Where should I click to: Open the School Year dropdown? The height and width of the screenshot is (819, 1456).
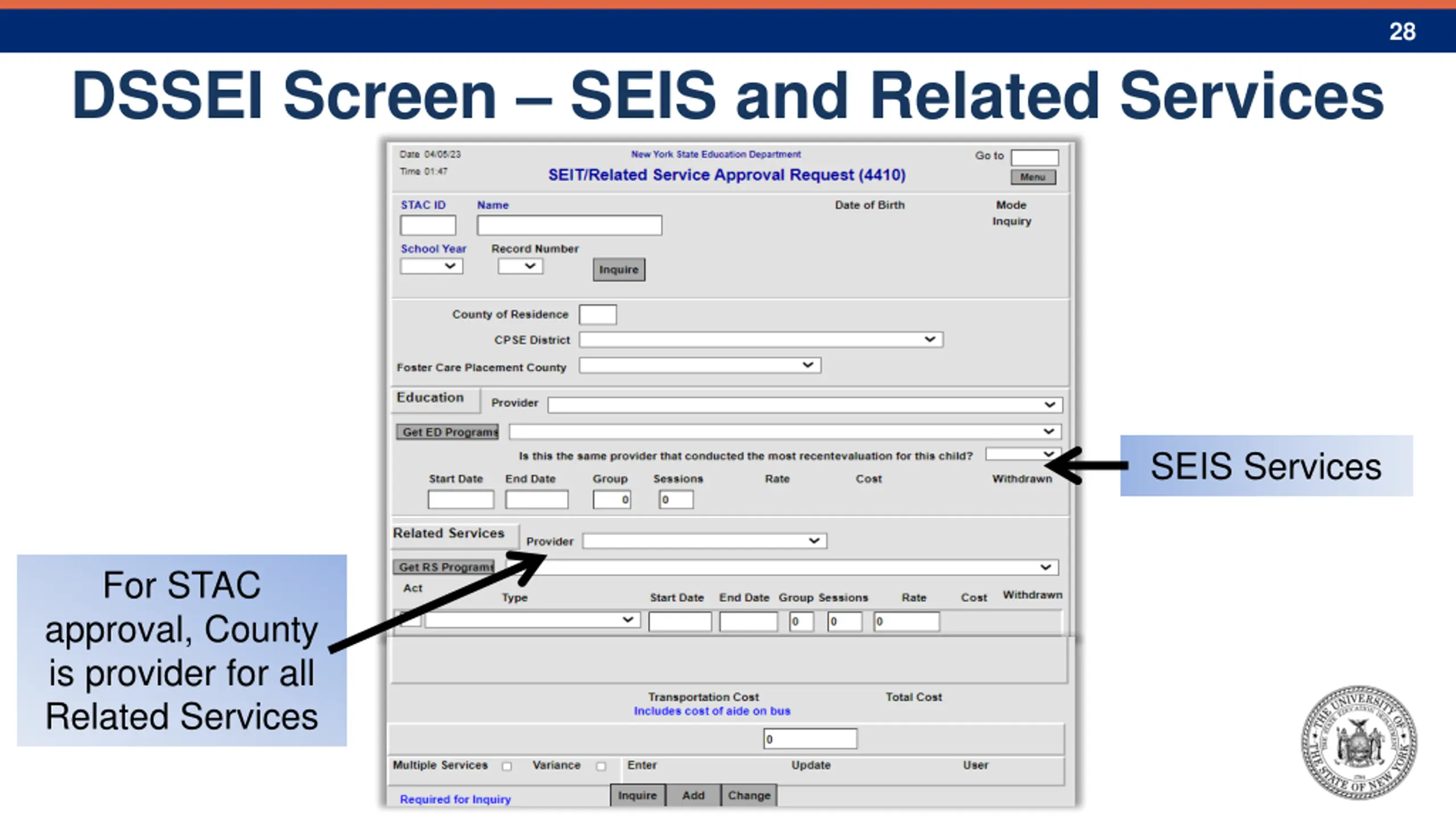tap(432, 266)
